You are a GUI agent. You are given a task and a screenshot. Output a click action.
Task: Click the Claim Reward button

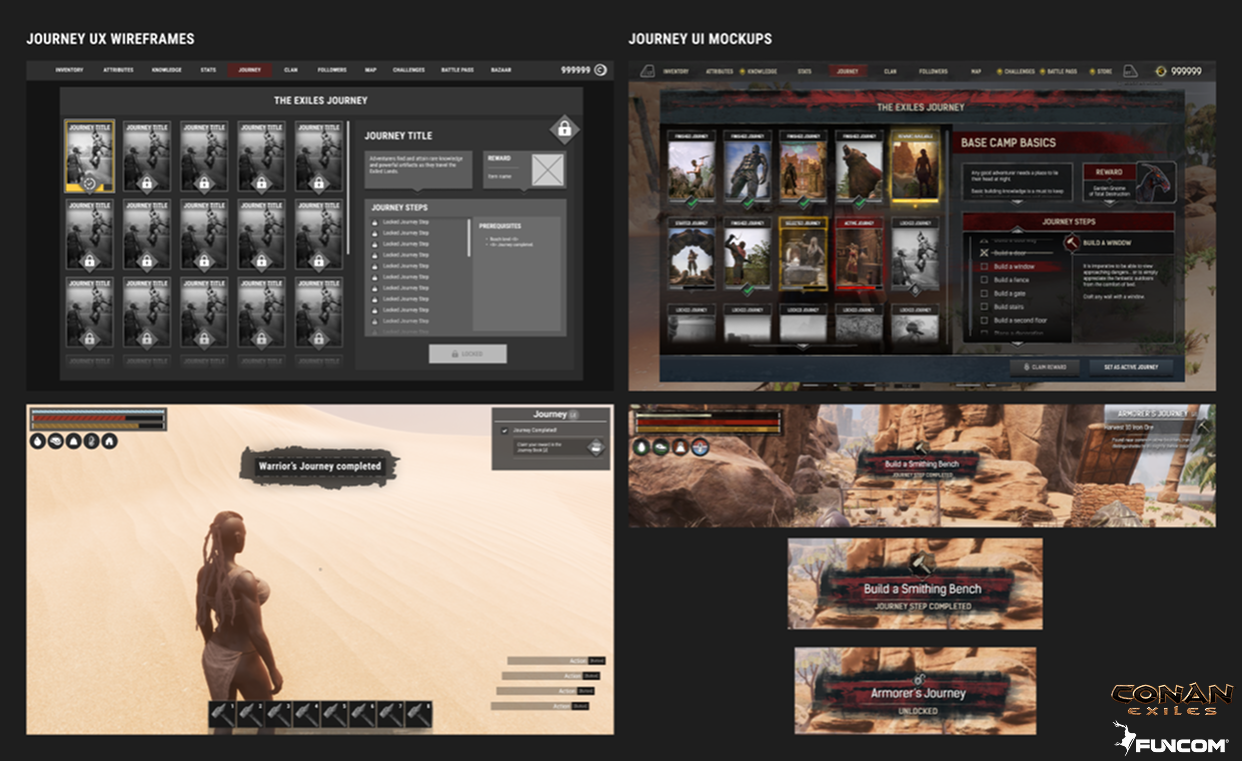(1043, 367)
